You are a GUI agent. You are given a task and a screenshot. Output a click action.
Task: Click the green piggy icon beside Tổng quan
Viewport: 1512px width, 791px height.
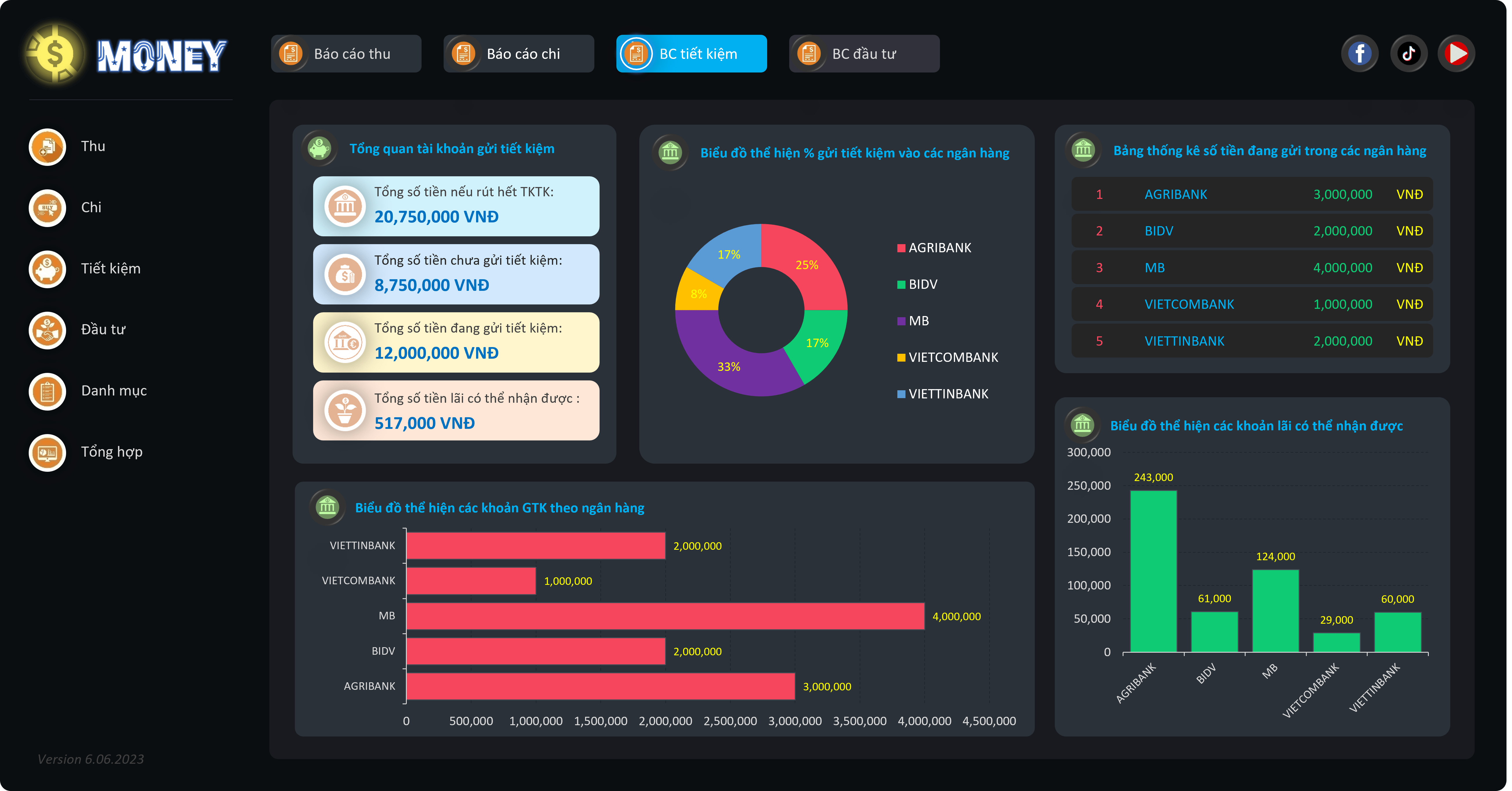point(319,148)
